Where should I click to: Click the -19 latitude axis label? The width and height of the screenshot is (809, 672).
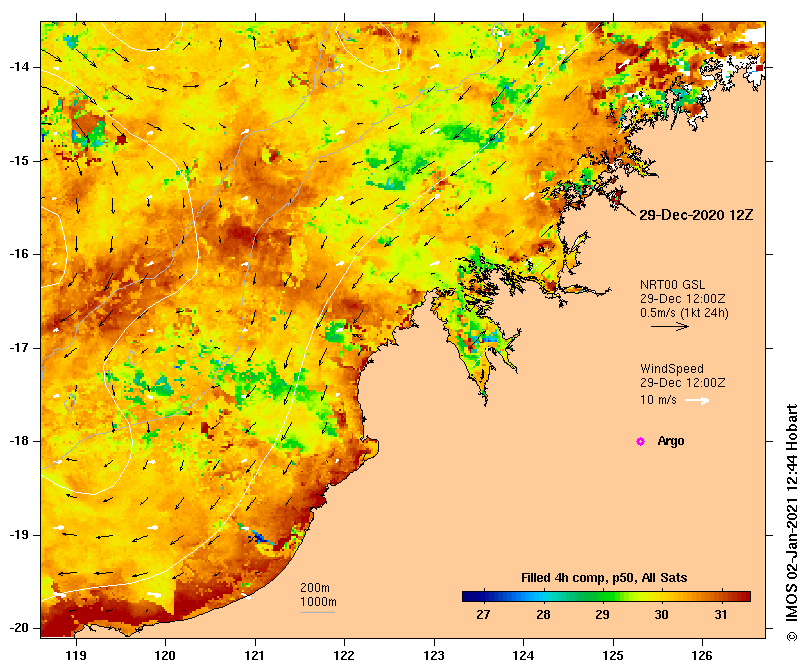(19, 535)
